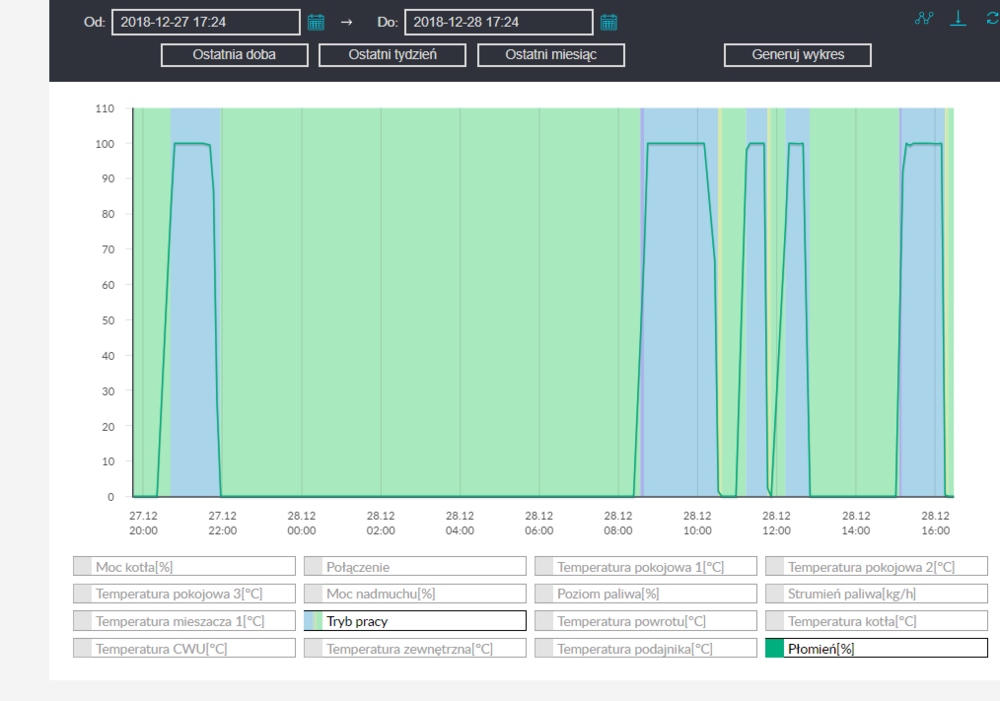Viewport: 1000px width, 701px height.
Task: Click the Tryb pracy blue-green swatch
Action: coord(313,621)
